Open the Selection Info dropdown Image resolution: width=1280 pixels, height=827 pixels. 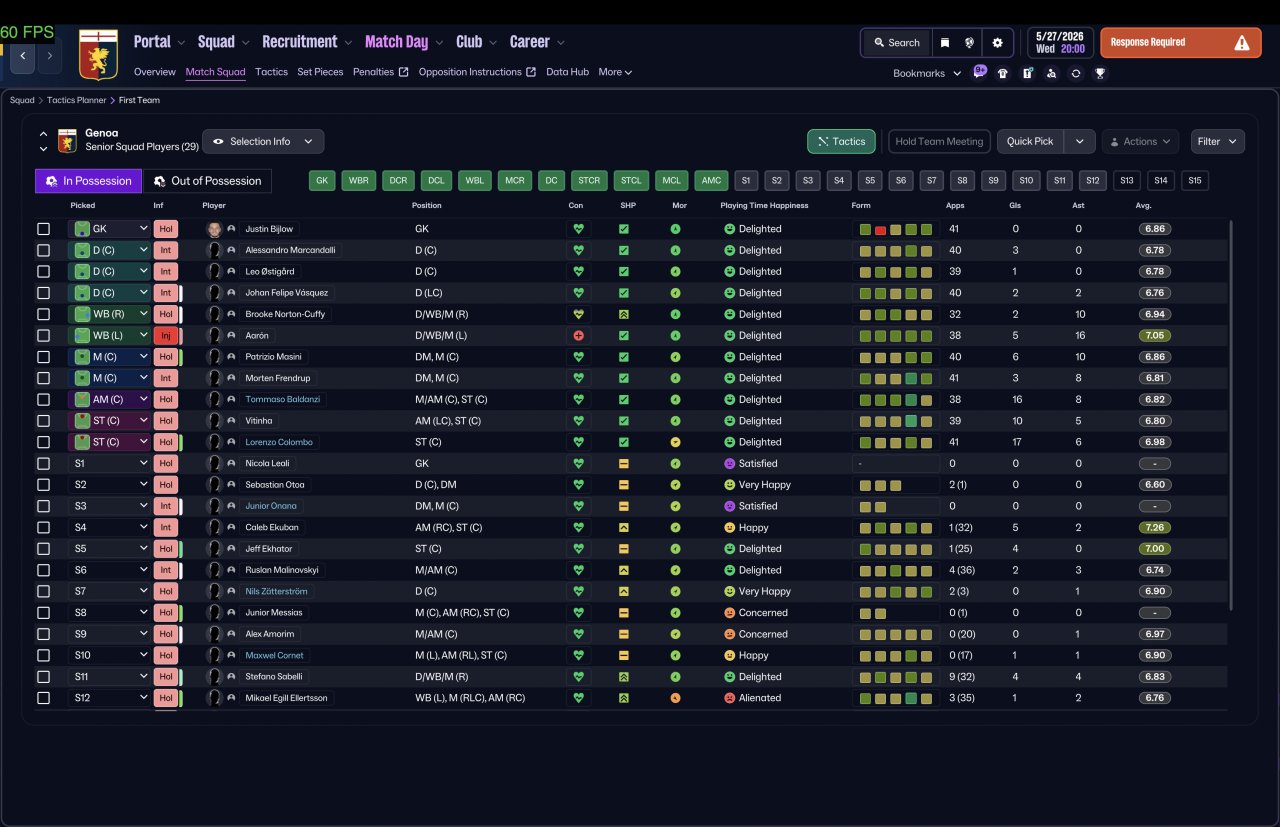tap(264, 141)
